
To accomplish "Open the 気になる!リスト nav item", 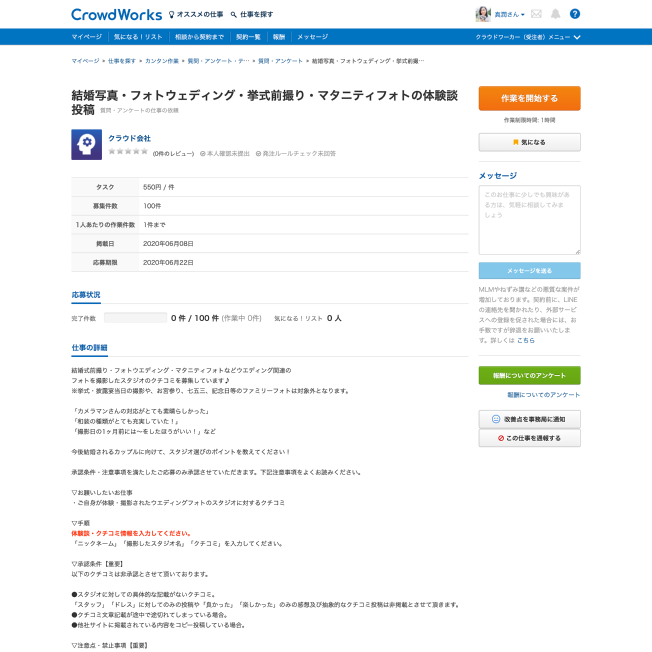I will pos(138,37).
